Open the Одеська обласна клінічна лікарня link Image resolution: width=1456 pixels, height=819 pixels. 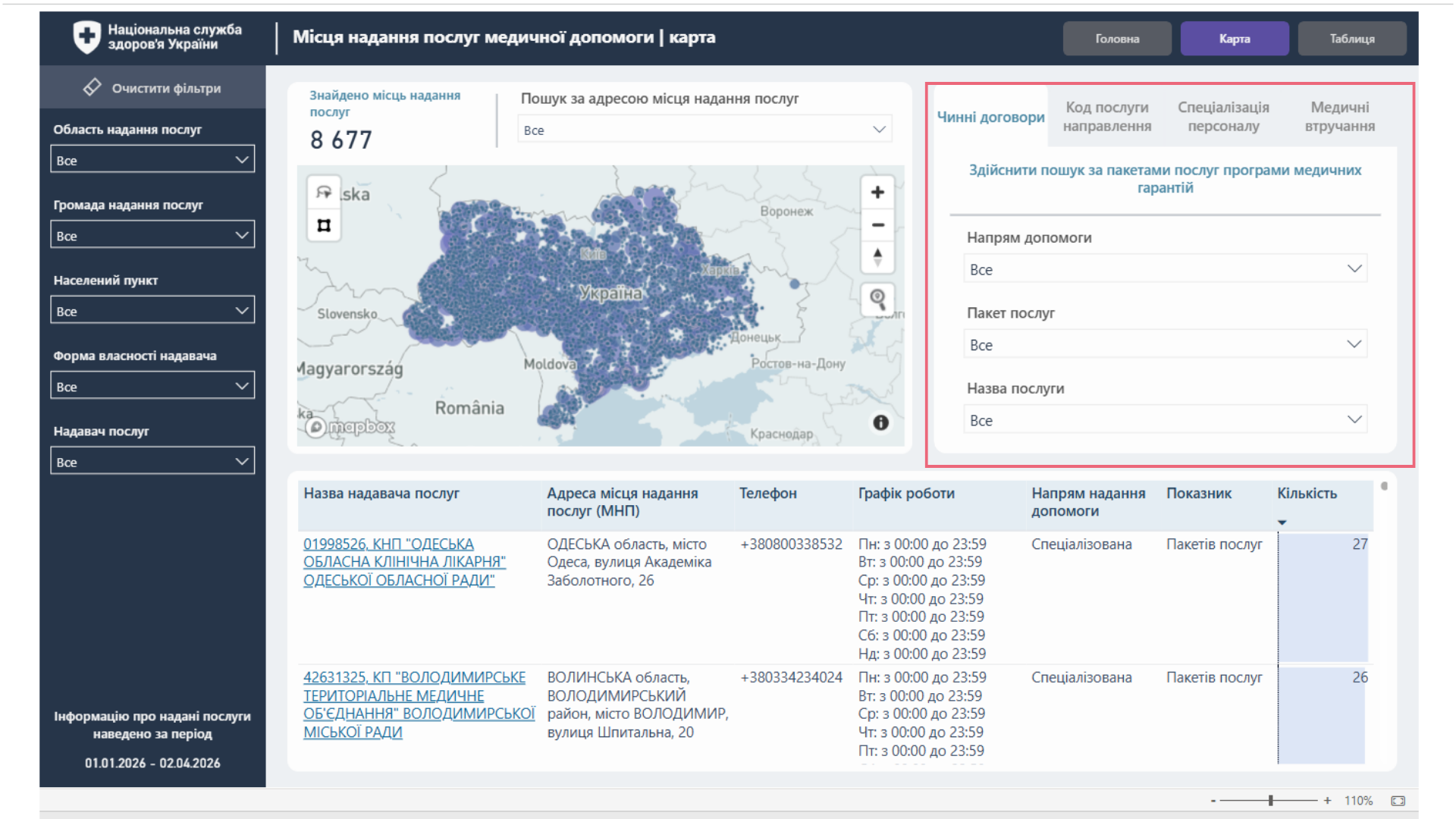coord(404,562)
